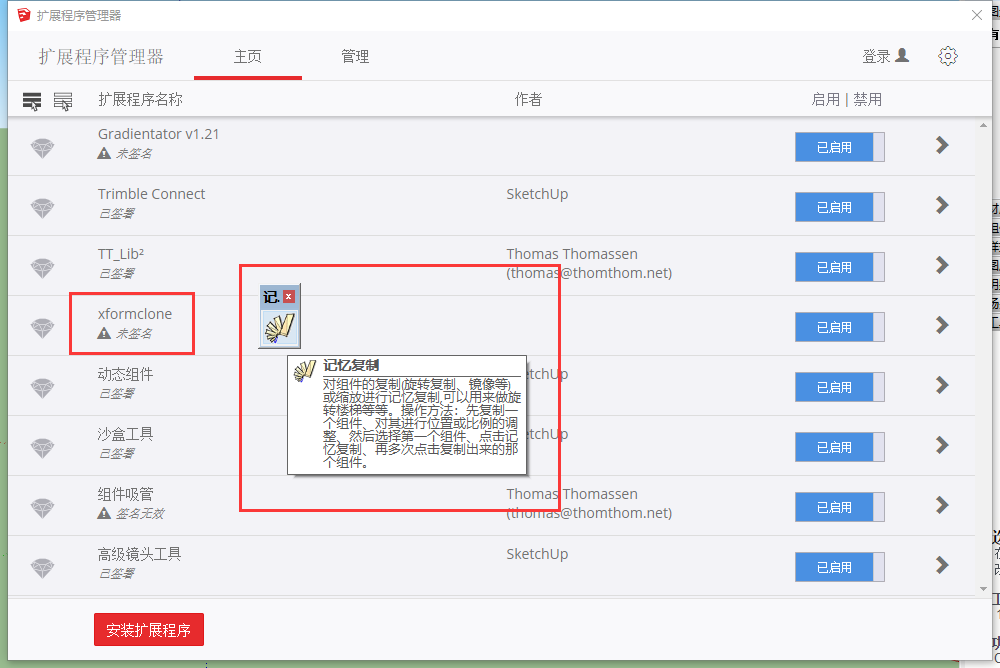This screenshot has width=1000, height=668.
Task: Click SketchUp author text for 高级镜头工具
Action: point(537,554)
